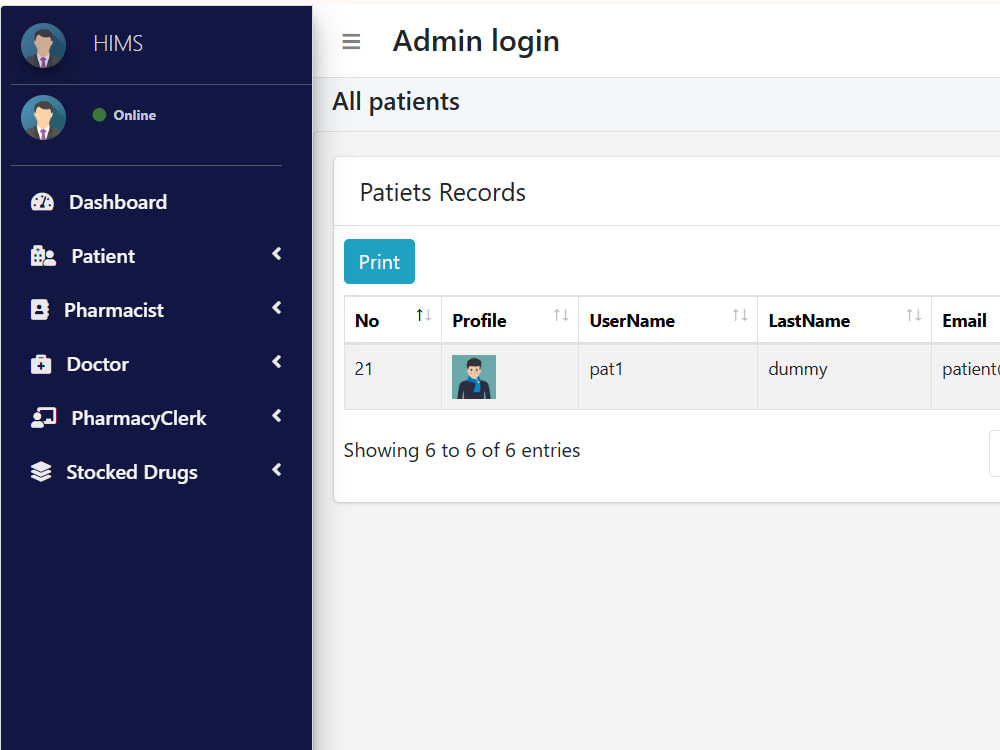Click the Dashboard gauge icon
1000x750 pixels.
tap(43, 202)
